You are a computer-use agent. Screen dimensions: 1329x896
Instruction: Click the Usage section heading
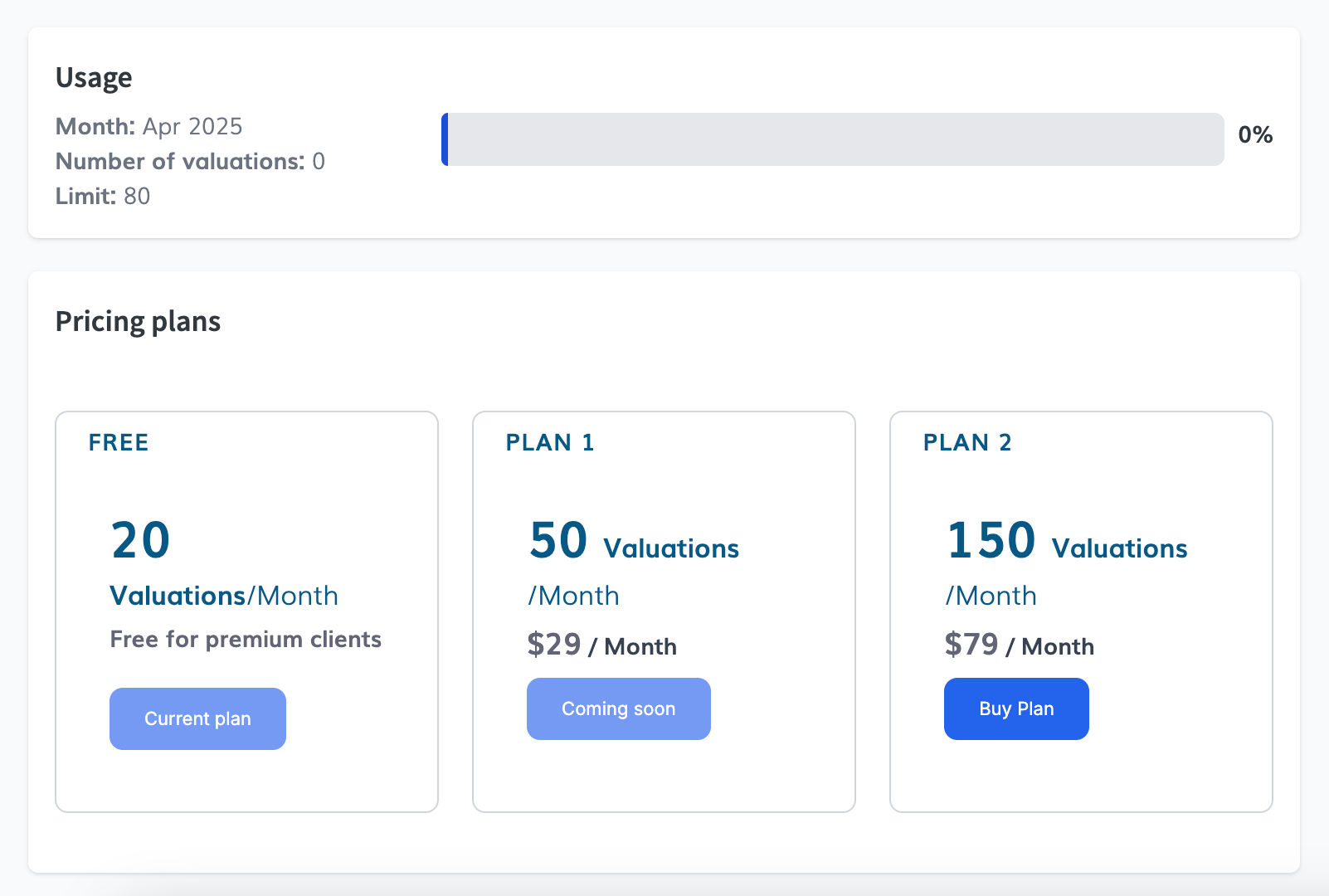point(94,78)
